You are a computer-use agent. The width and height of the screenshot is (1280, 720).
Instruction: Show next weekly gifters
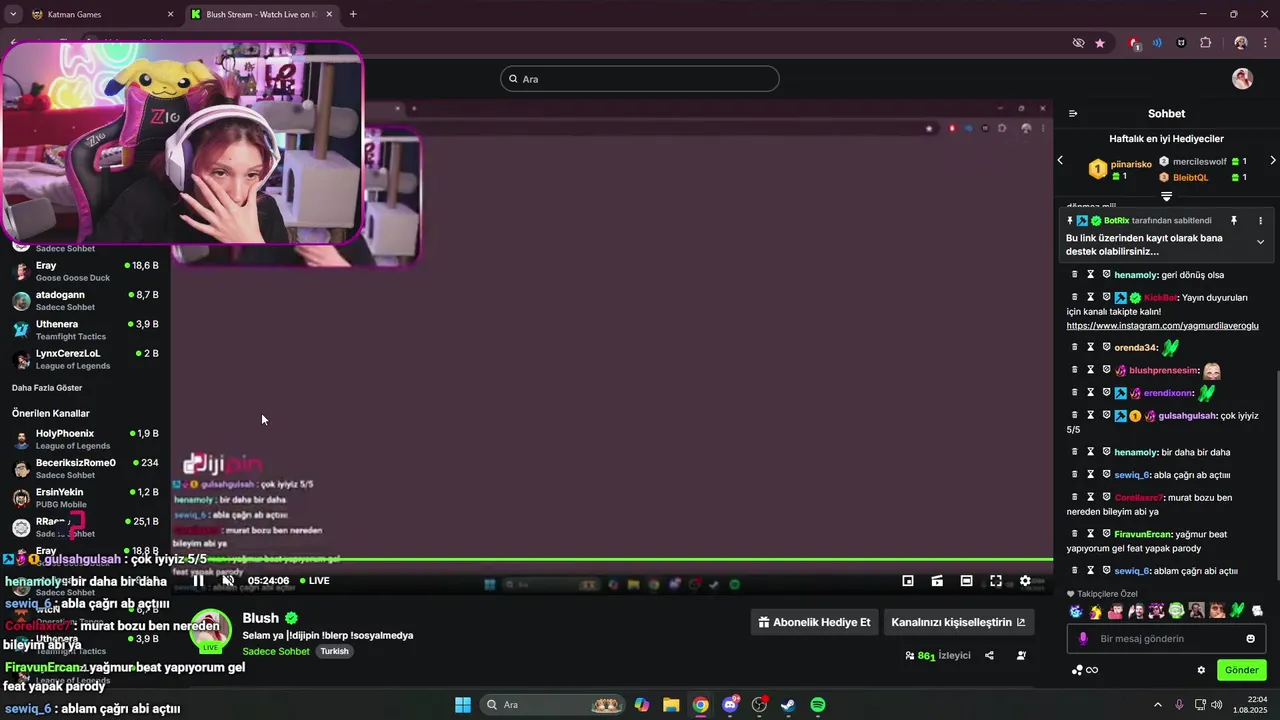1272,160
